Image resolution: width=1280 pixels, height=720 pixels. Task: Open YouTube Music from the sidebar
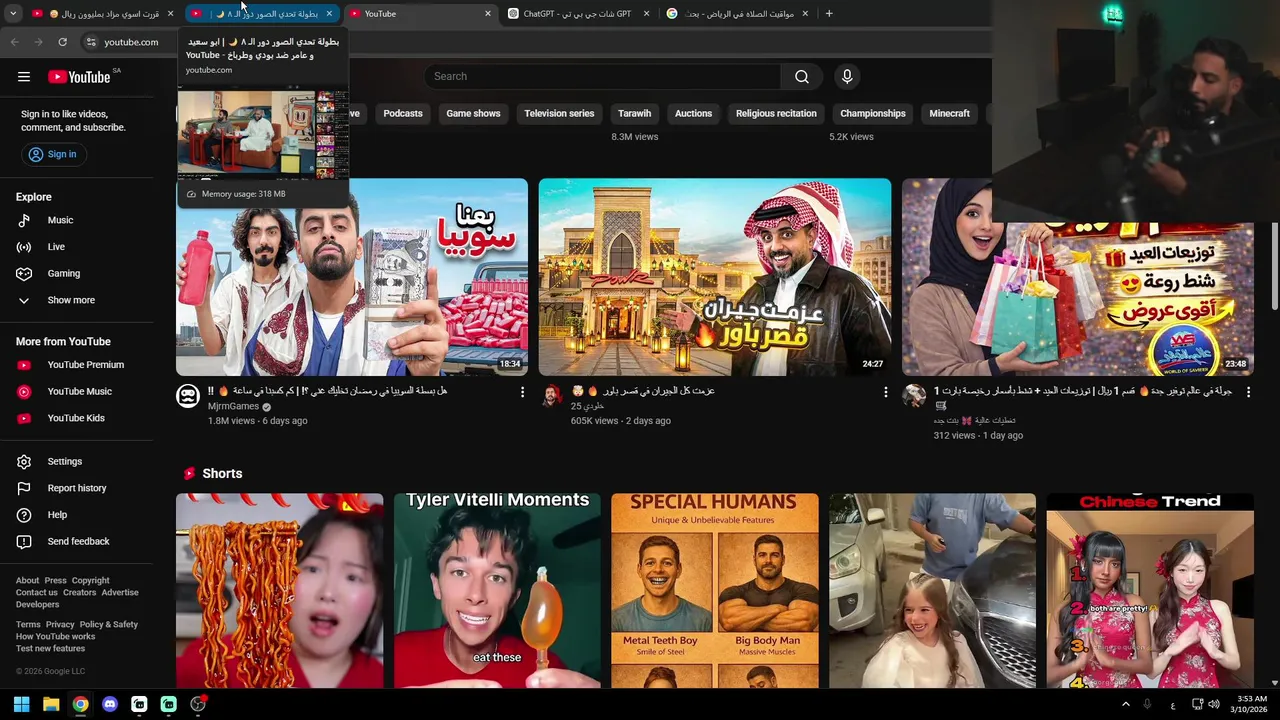point(80,392)
